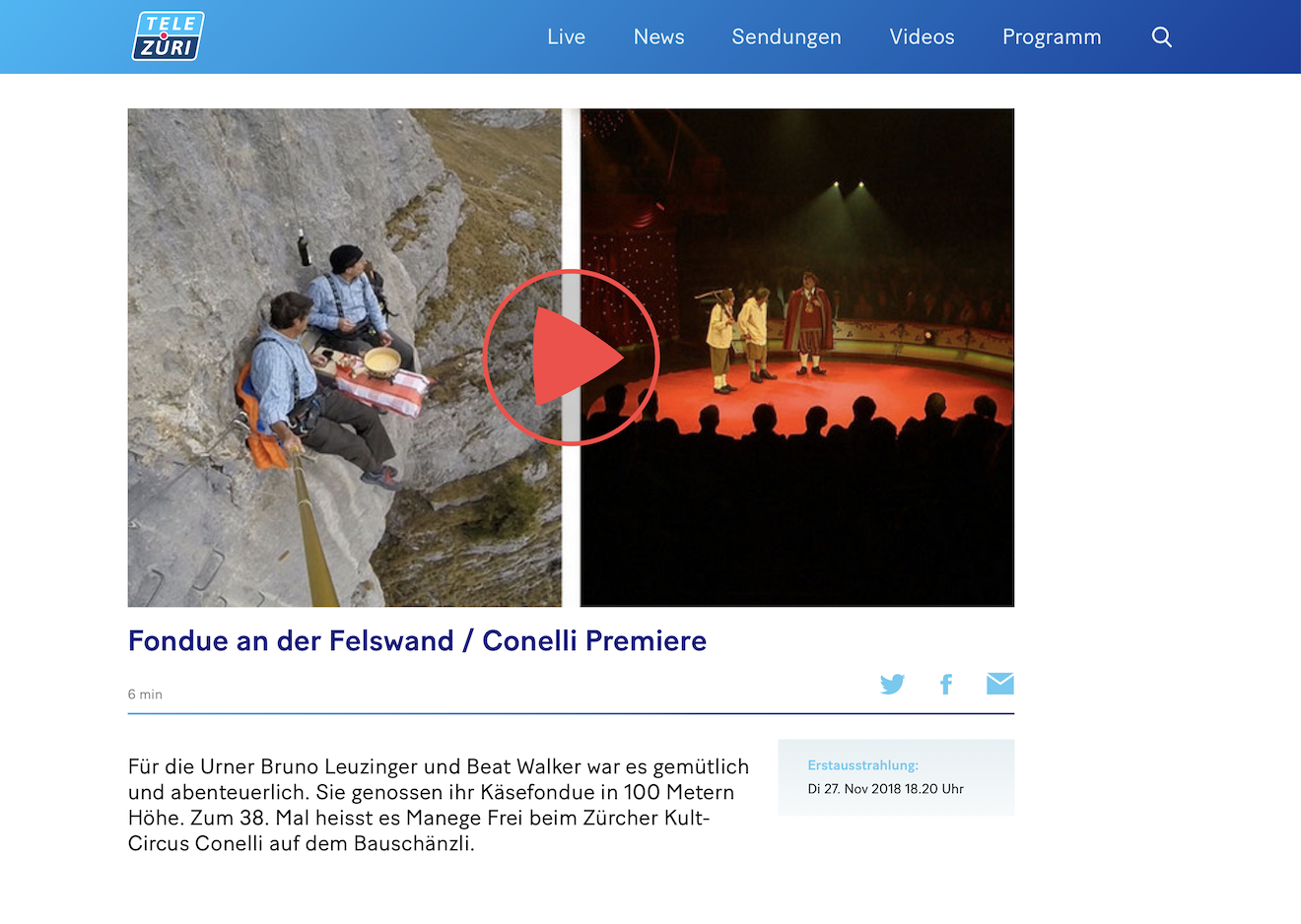
Task: Open the search magnifier icon
Action: coord(1162,37)
